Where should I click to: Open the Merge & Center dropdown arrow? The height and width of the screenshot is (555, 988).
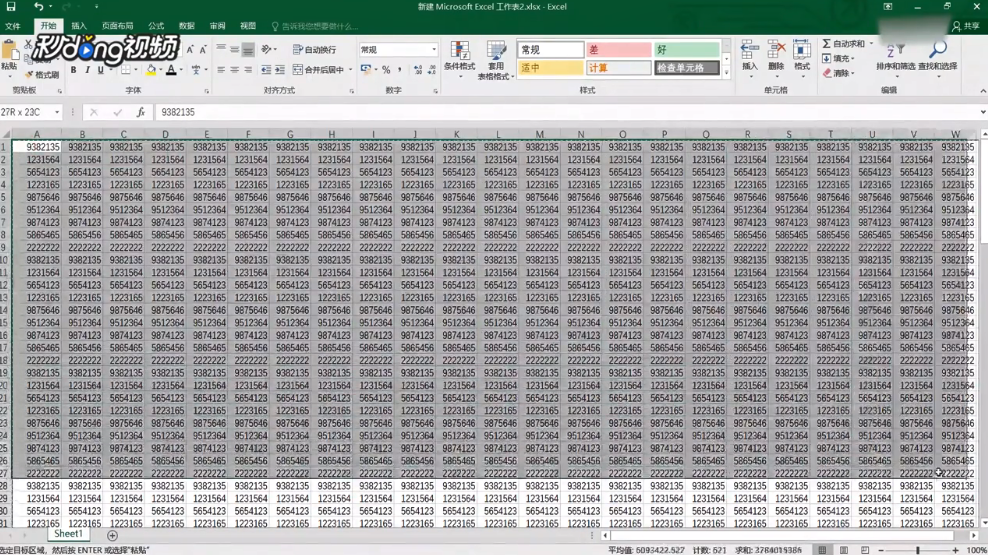(x=350, y=70)
